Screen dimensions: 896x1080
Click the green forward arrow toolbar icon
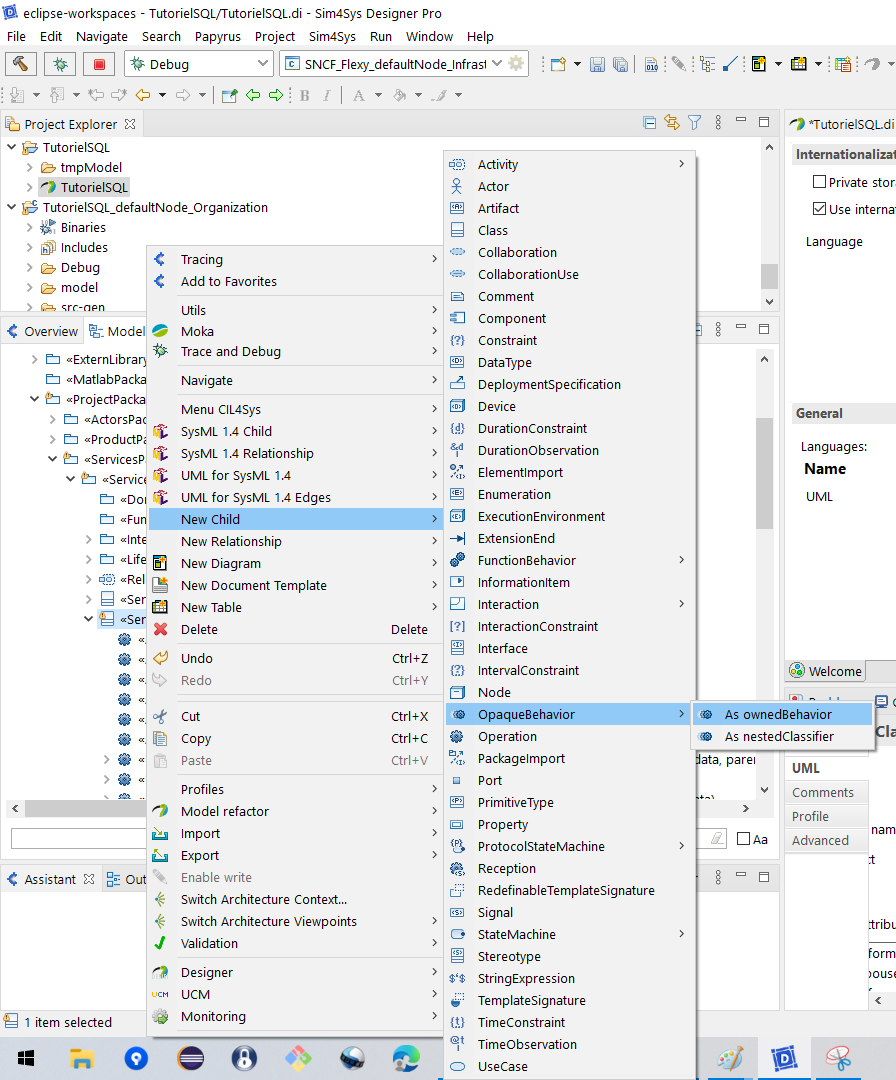click(x=275, y=95)
